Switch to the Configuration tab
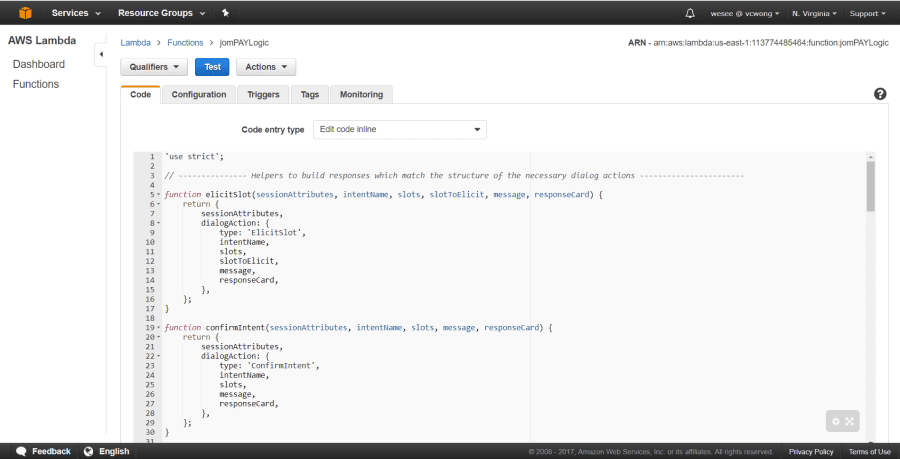Viewport: 900px width, 459px height. point(199,95)
